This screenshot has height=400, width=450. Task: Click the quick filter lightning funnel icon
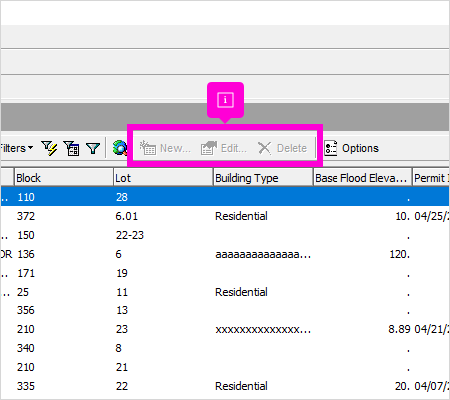coord(49,148)
